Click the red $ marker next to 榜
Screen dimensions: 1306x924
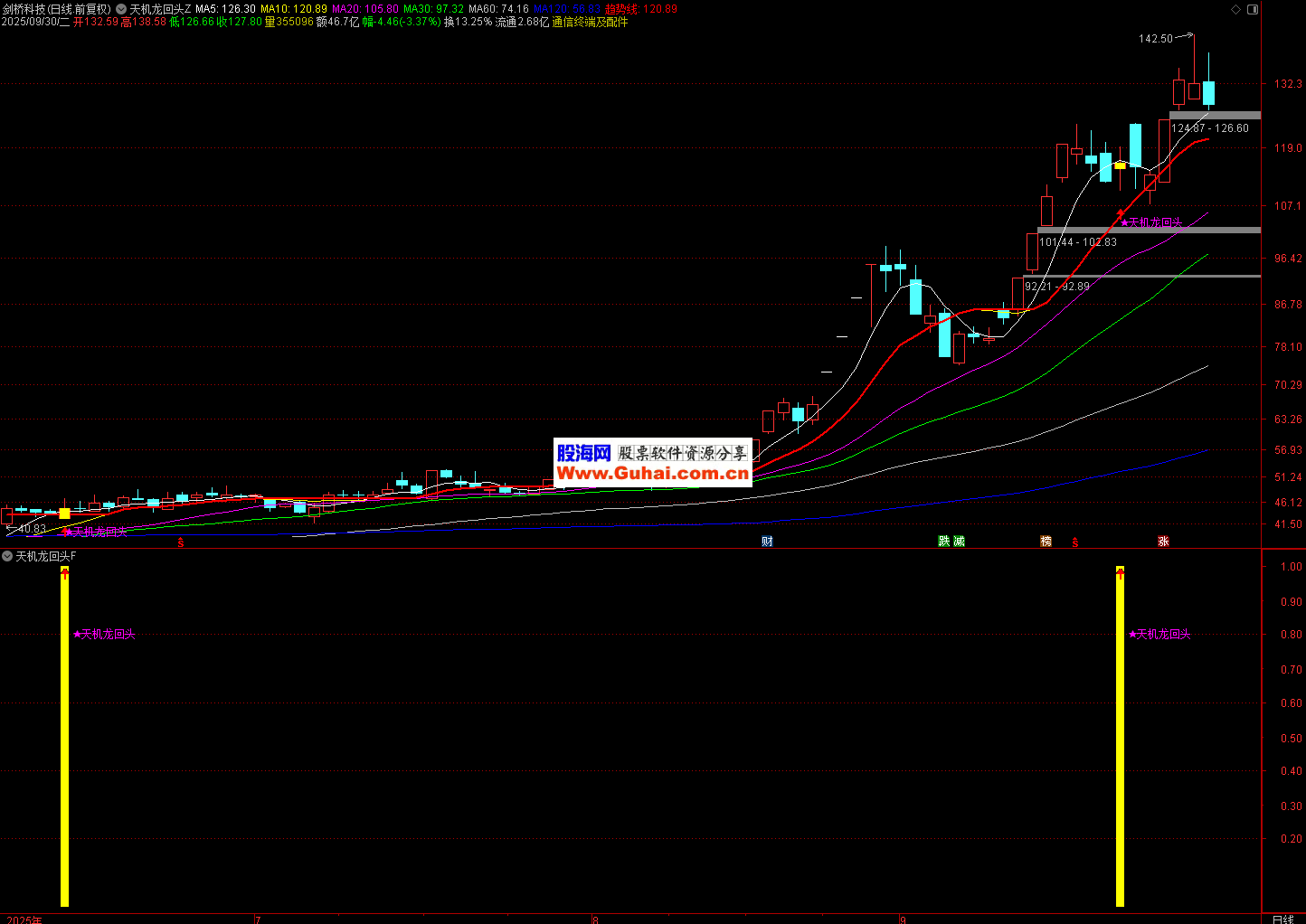(x=1074, y=542)
